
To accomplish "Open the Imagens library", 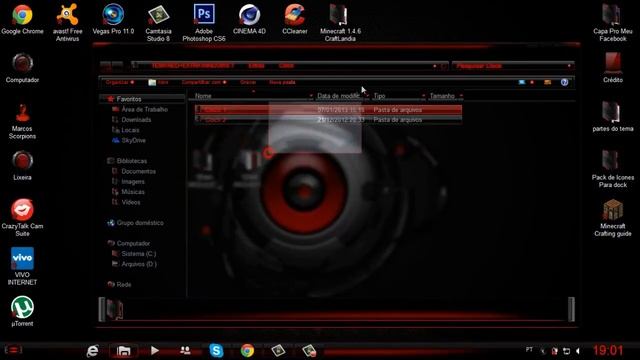I will (x=129, y=182).
